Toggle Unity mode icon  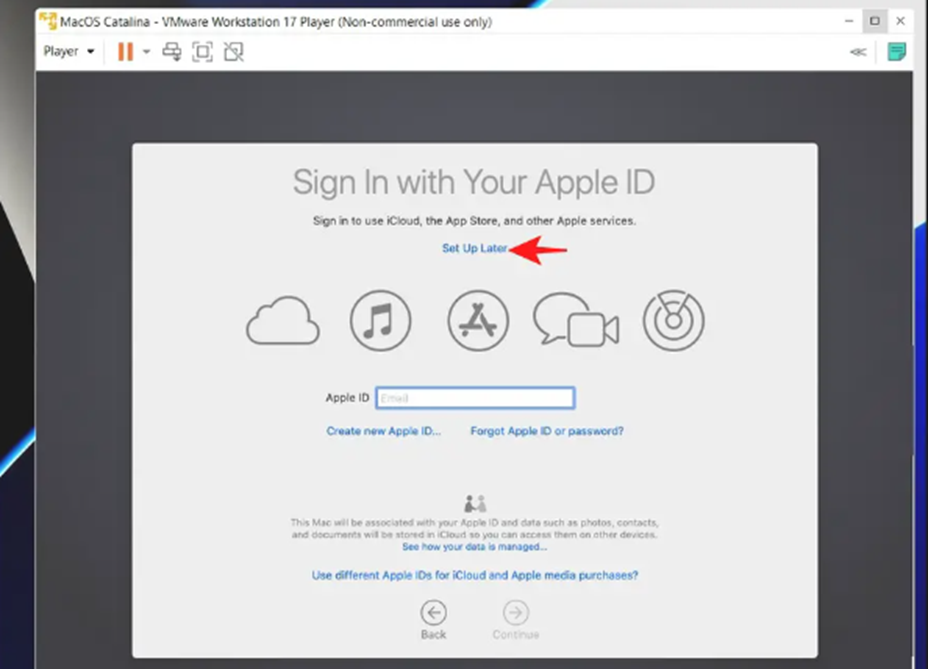(234, 52)
